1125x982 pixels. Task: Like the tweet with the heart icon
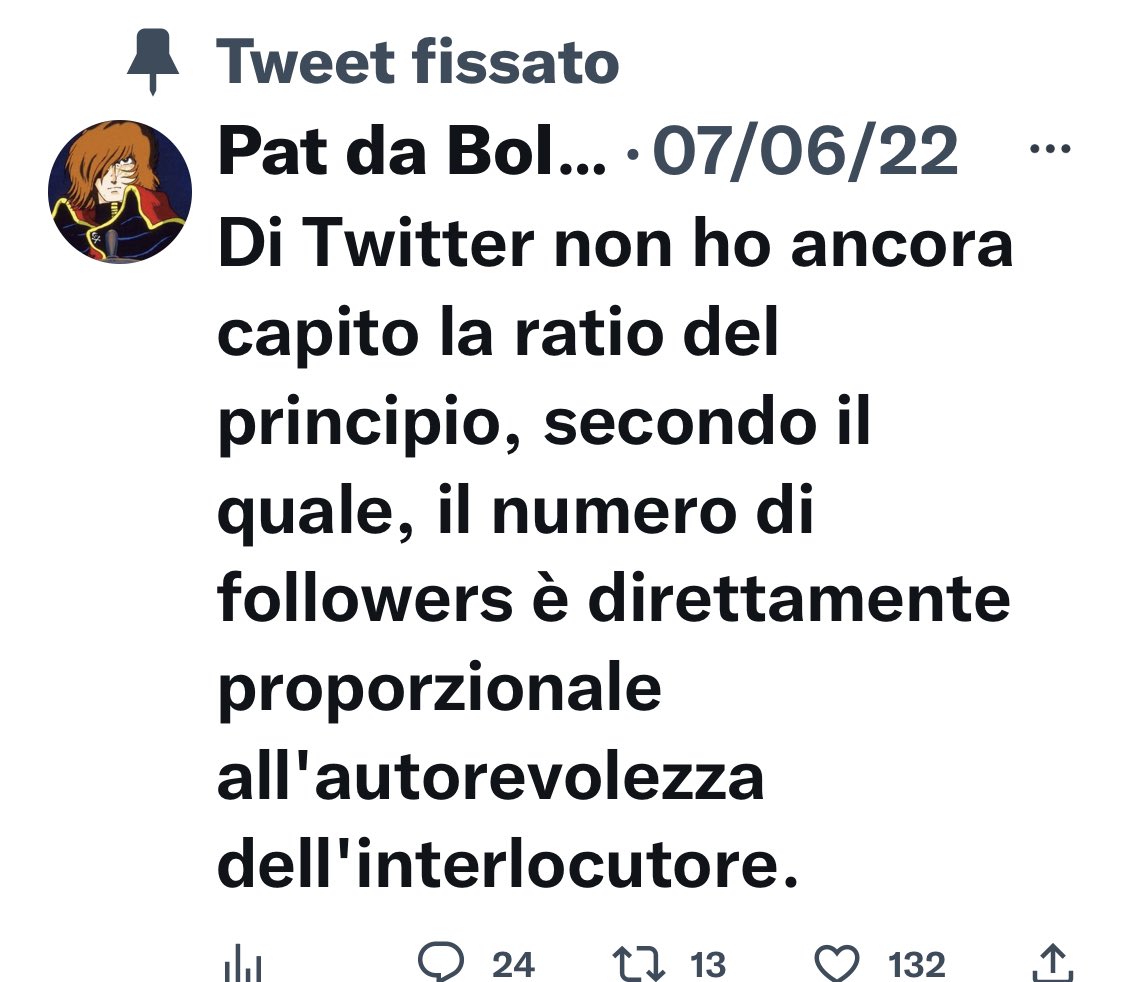tap(837, 963)
